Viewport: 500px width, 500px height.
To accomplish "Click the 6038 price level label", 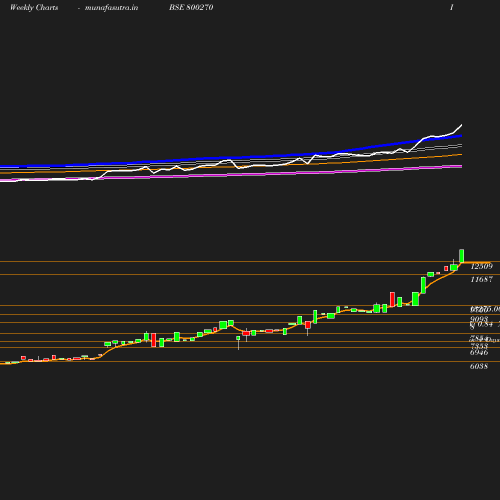I will (x=479, y=366).
